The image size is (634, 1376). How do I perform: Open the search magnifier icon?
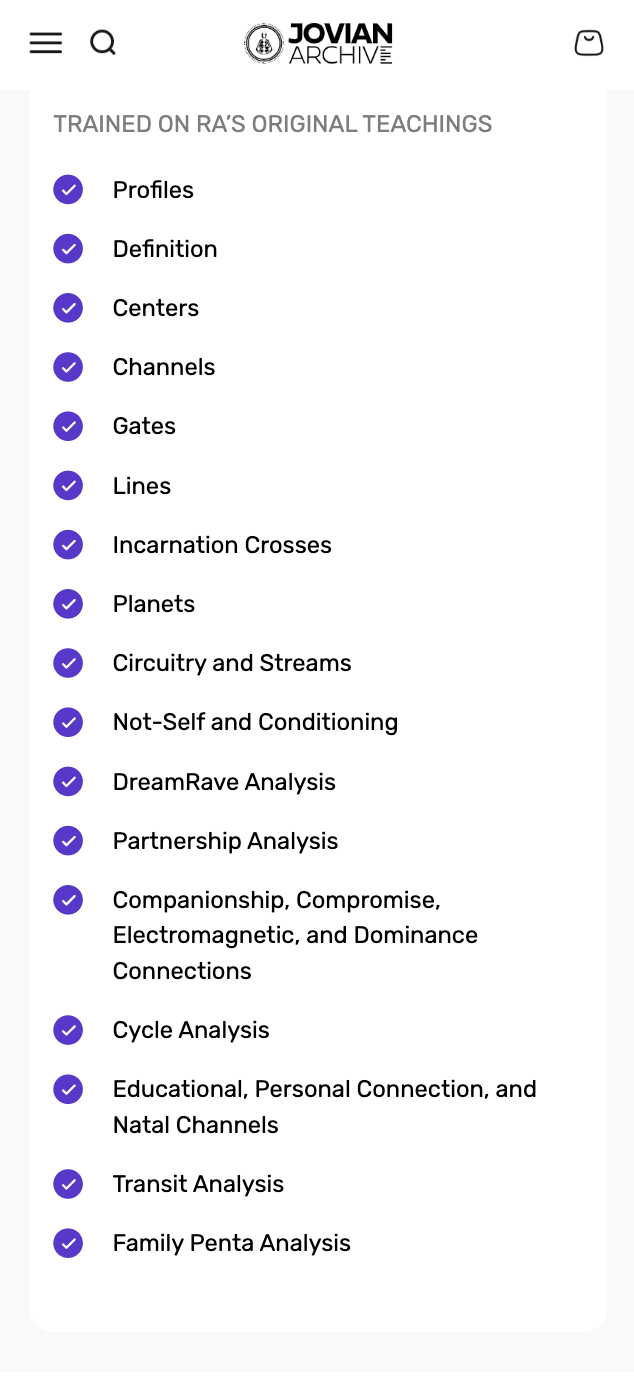(103, 43)
